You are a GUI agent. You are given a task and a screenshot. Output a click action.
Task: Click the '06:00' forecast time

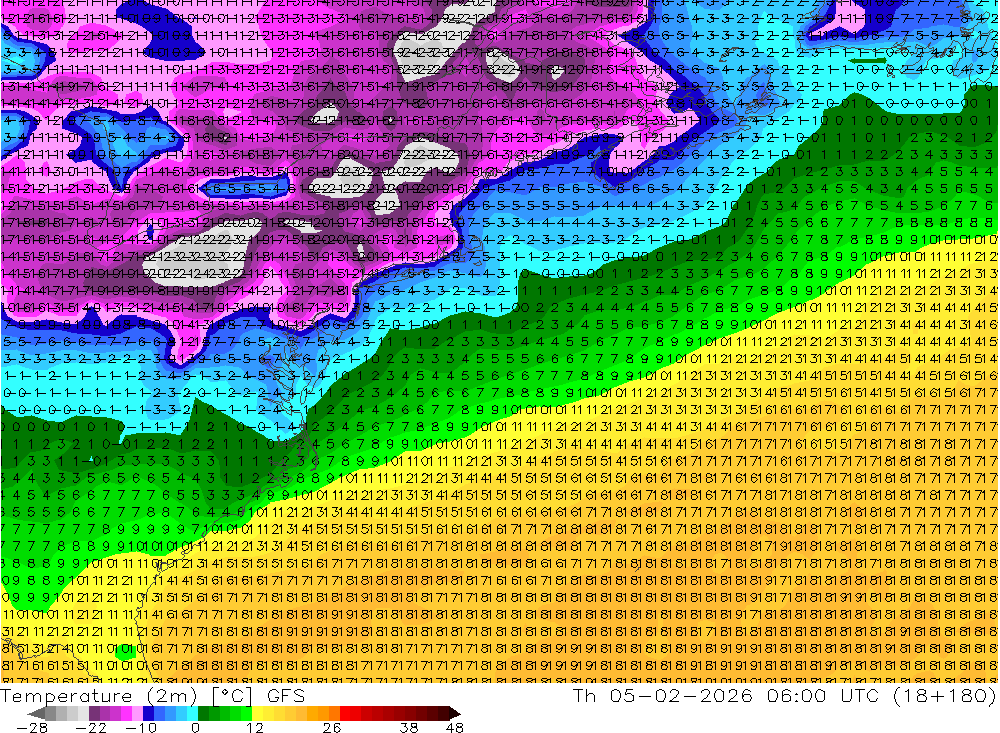pyautogui.click(x=797, y=696)
